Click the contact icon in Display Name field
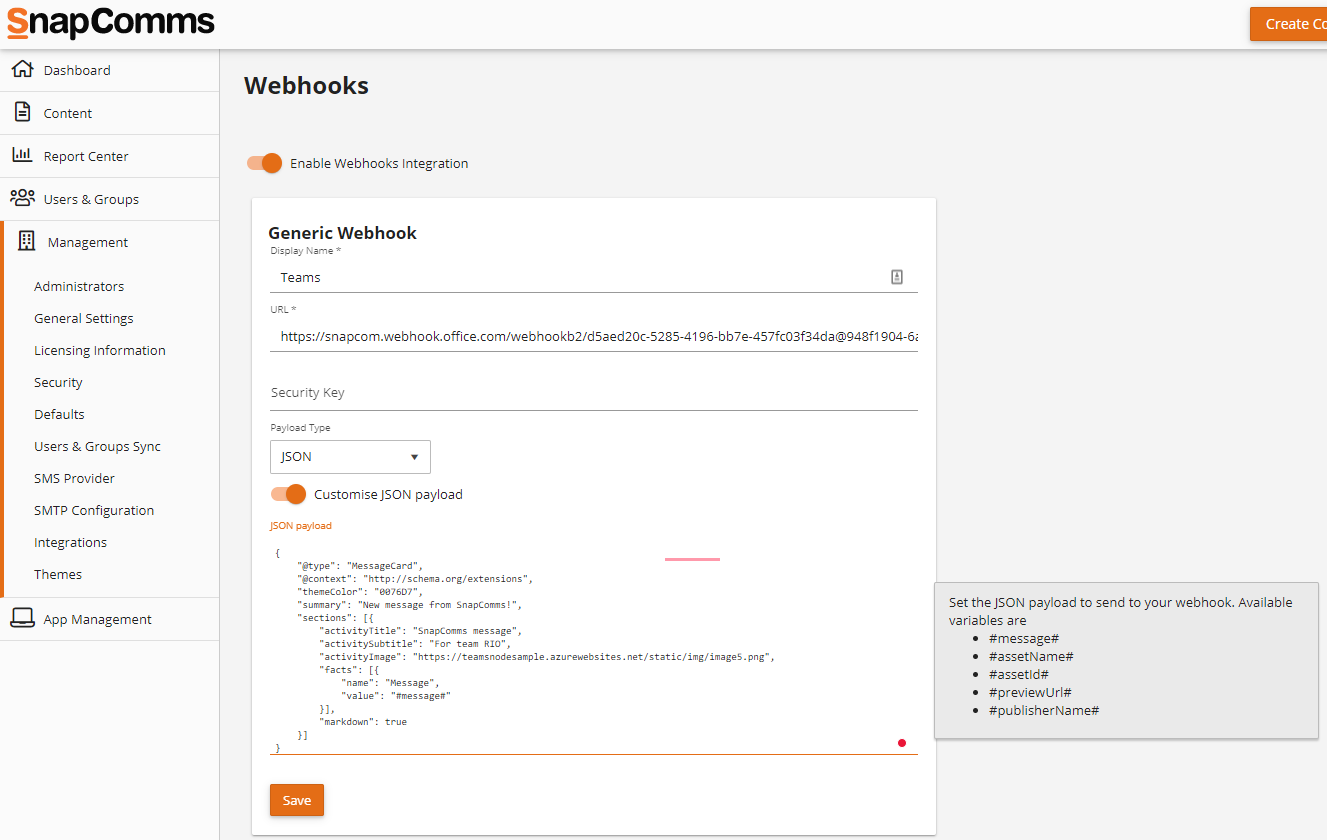The image size is (1327, 840). (x=897, y=277)
